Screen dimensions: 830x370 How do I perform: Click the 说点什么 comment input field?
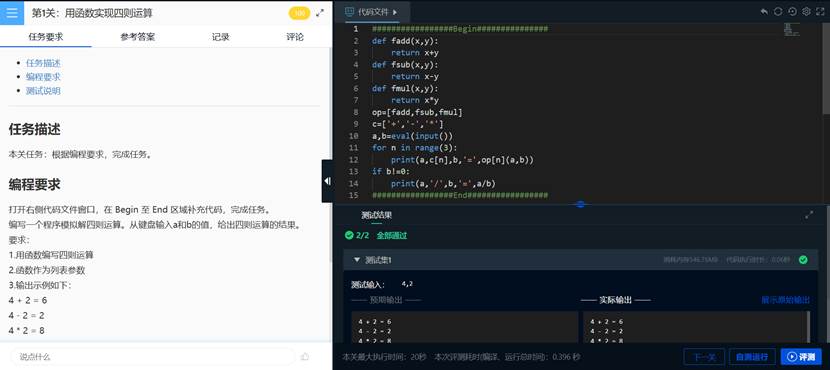[152, 357]
